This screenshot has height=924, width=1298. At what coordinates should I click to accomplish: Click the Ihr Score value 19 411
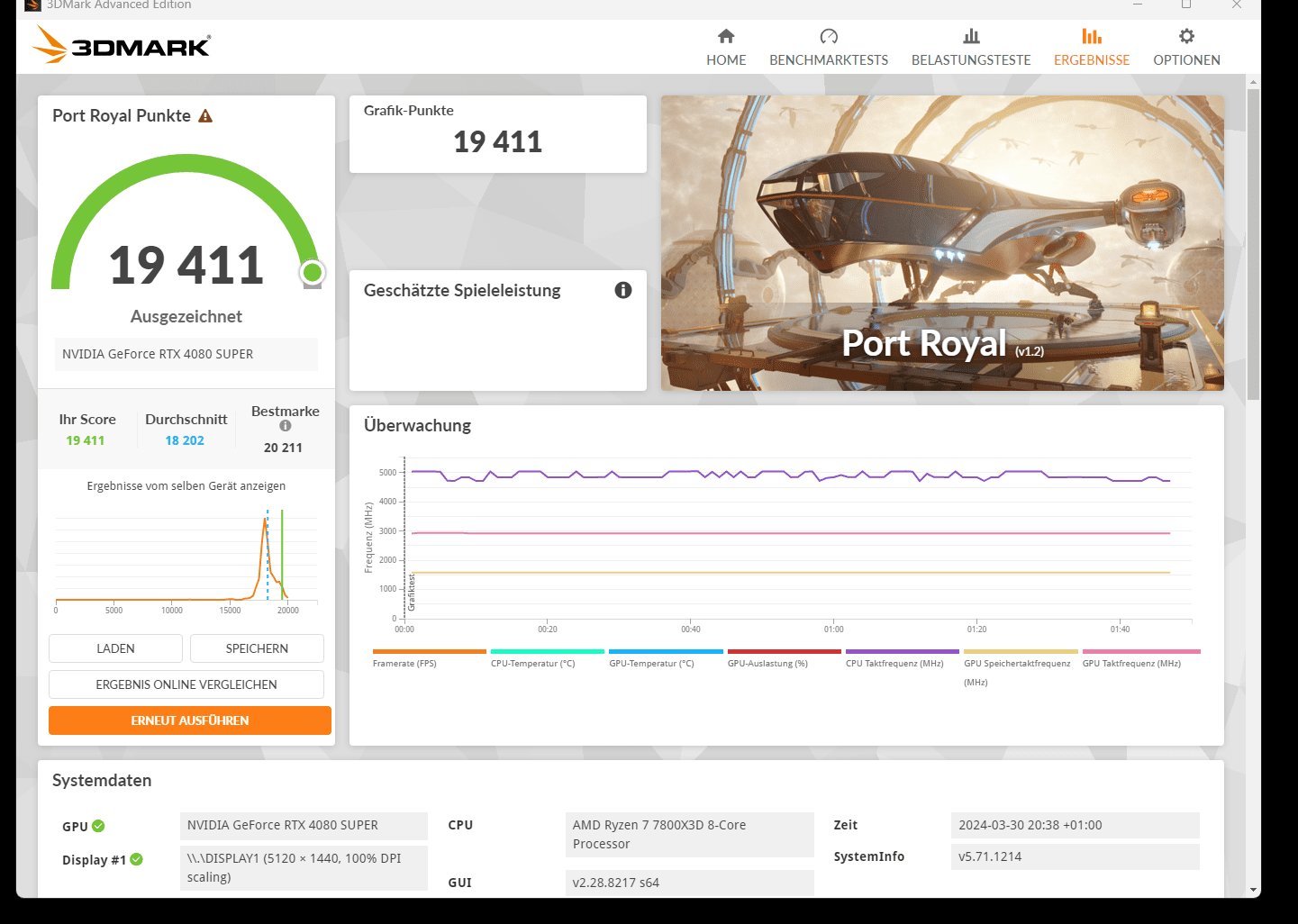[86, 440]
